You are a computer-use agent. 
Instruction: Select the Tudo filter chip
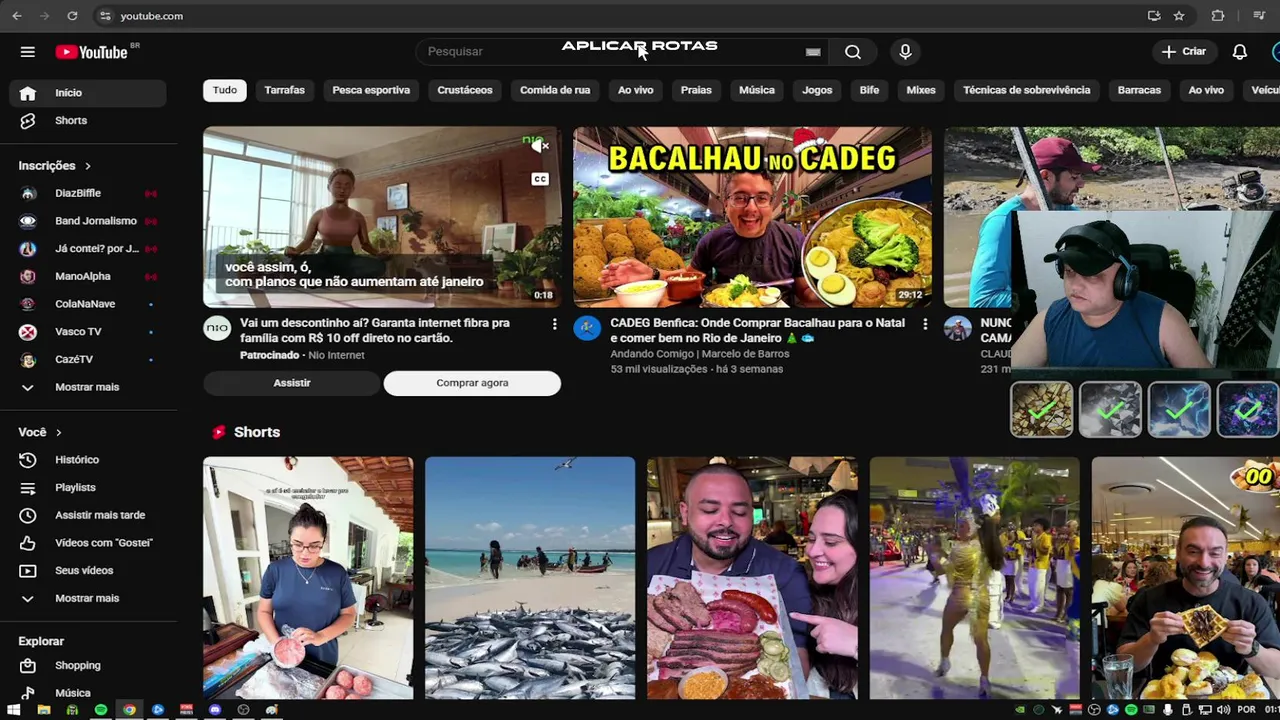click(225, 90)
